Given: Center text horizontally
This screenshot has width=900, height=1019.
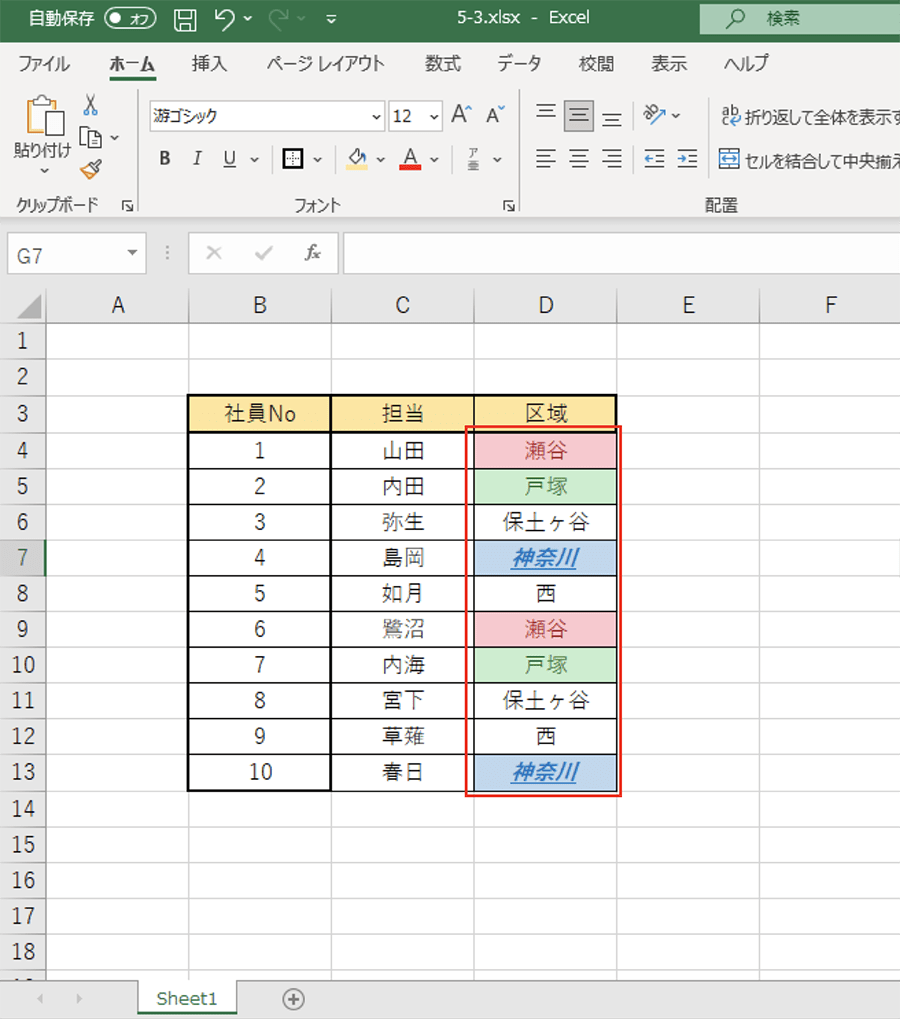Looking at the screenshot, I should coord(578,159).
